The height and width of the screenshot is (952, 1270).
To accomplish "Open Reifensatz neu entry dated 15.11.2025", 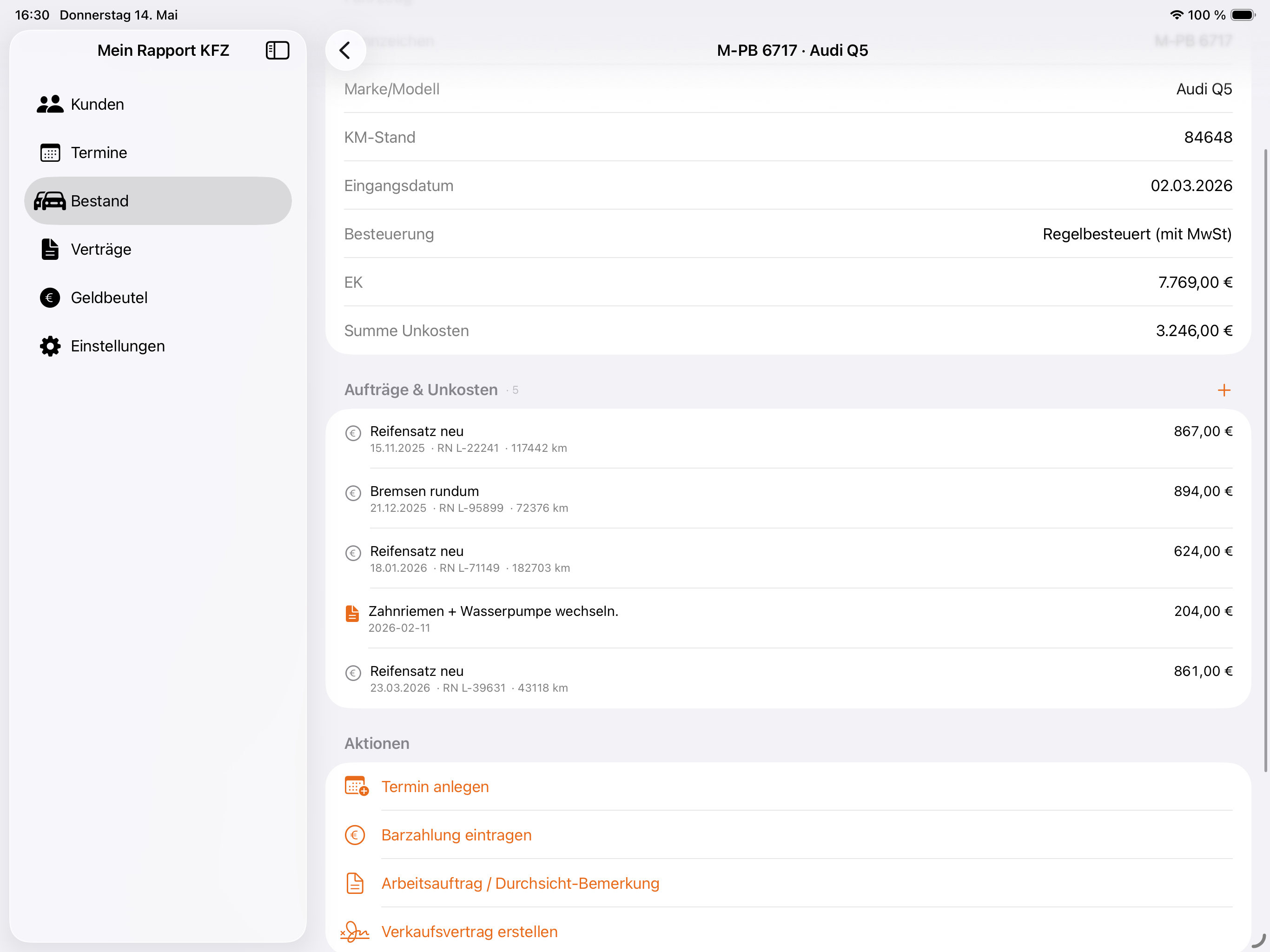I will tap(788, 439).
